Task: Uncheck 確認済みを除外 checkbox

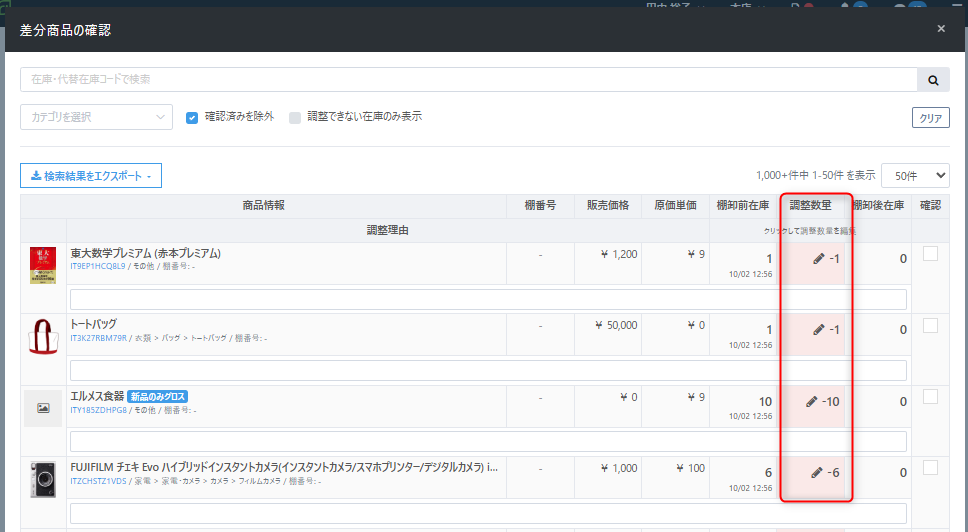Action: pos(192,117)
